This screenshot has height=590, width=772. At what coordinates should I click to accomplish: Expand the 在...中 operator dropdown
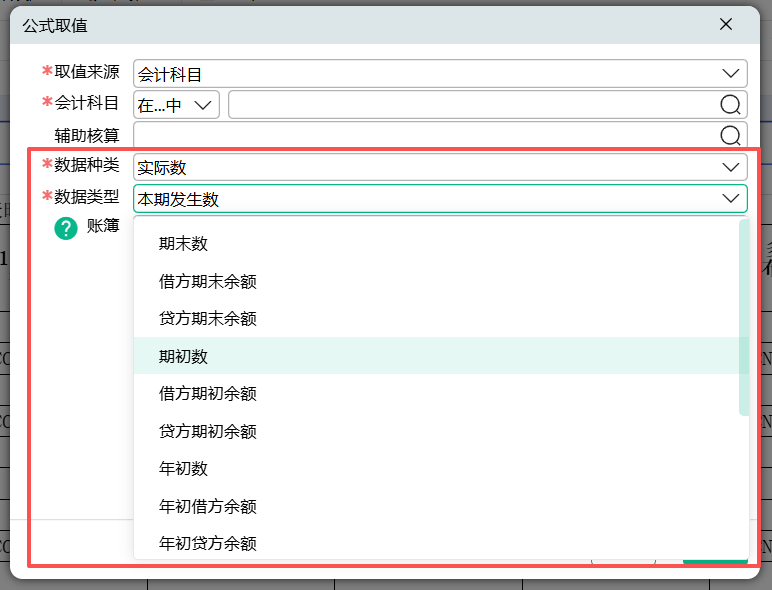pyautogui.click(x=176, y=105)
